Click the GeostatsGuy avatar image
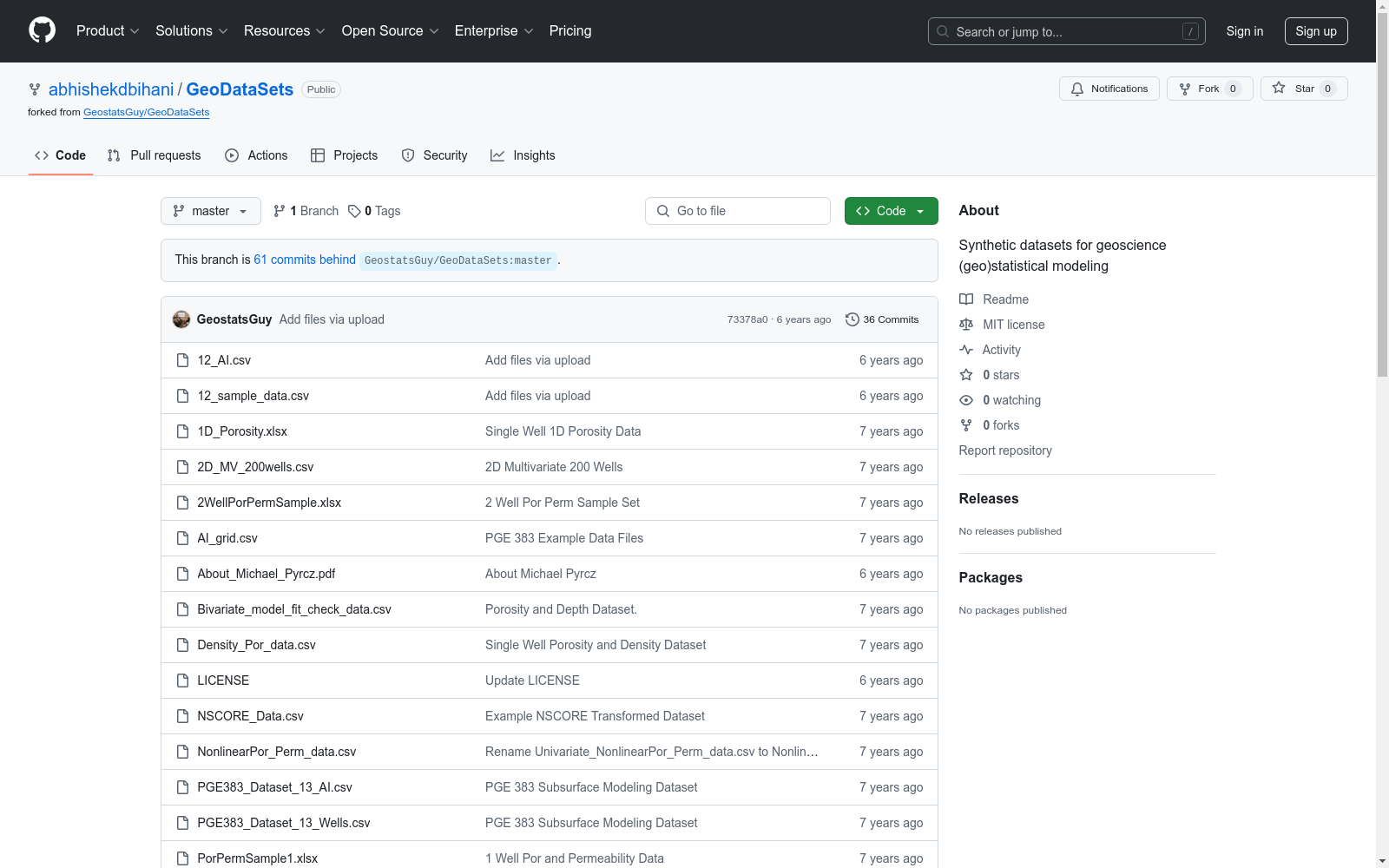 point(181,319)
